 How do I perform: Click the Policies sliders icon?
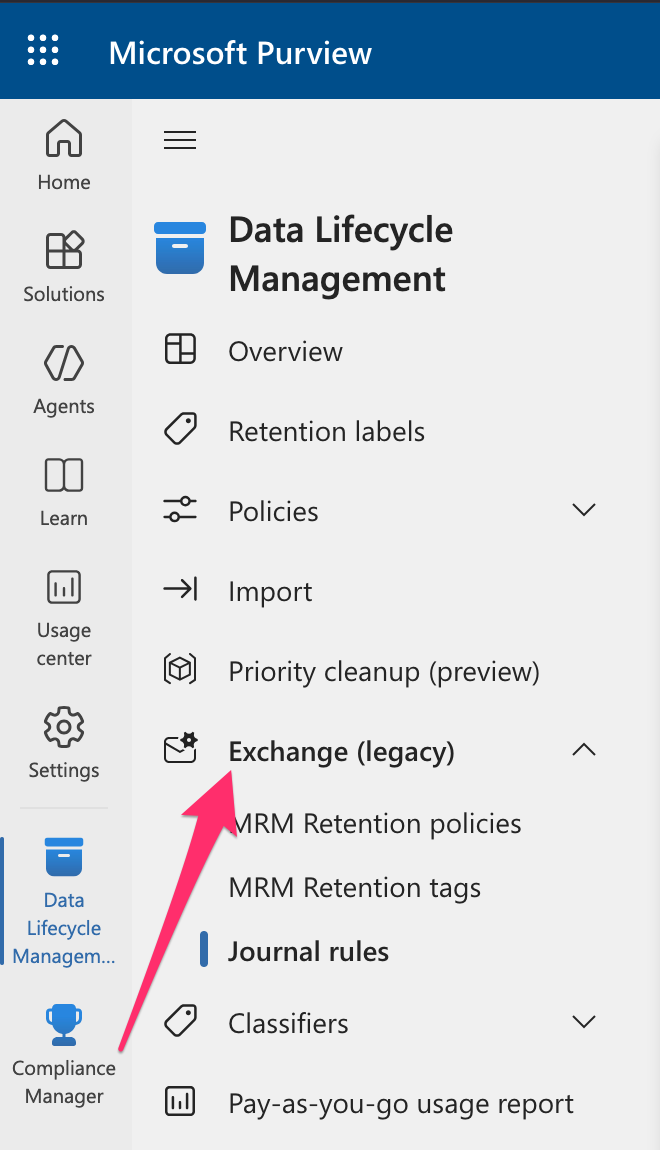coord(180,508)
